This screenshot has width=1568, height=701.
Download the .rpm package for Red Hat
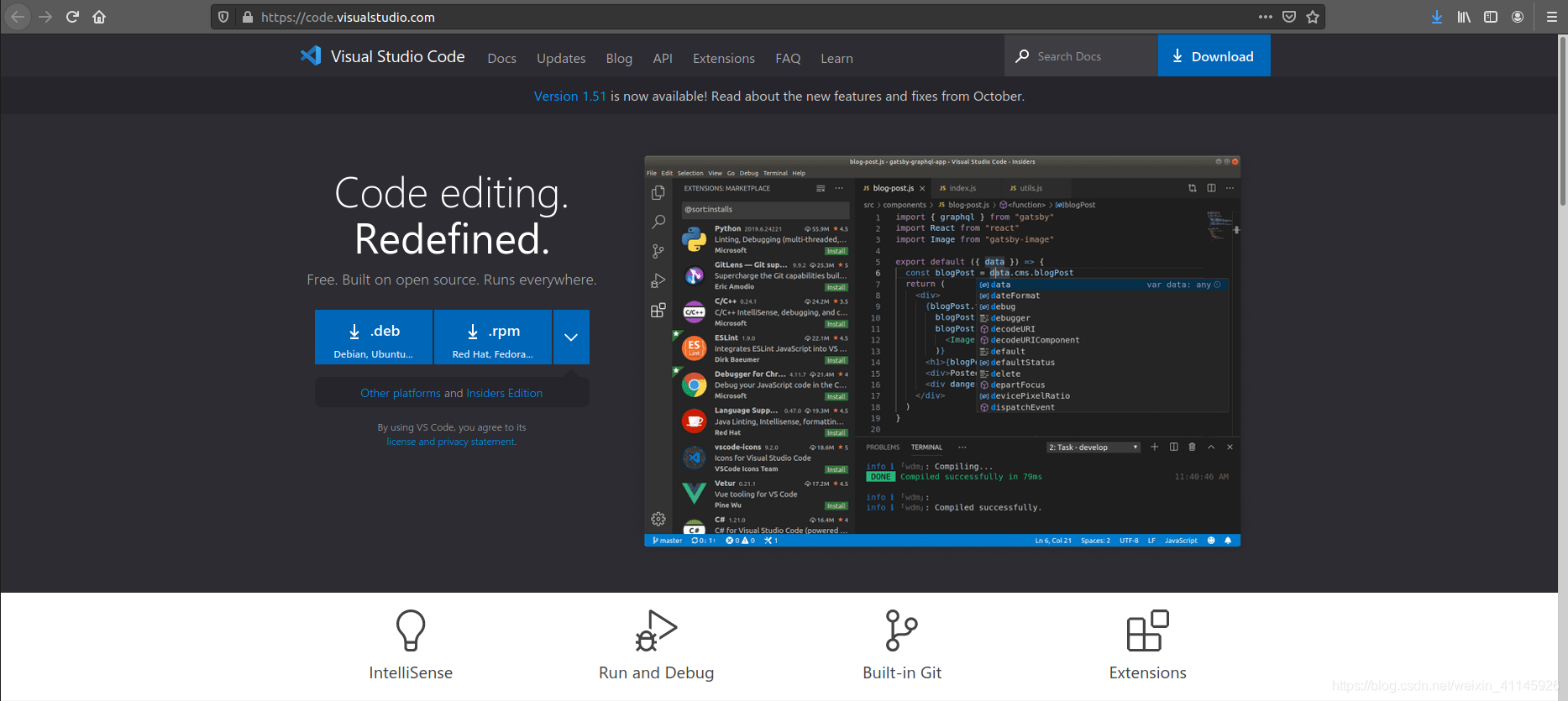tap(493, 337)
